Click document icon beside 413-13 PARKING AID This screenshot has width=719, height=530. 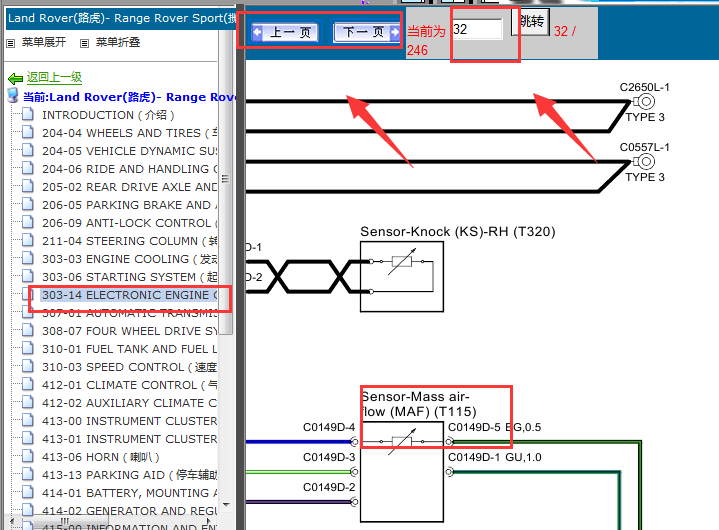[x=28, y=473]
